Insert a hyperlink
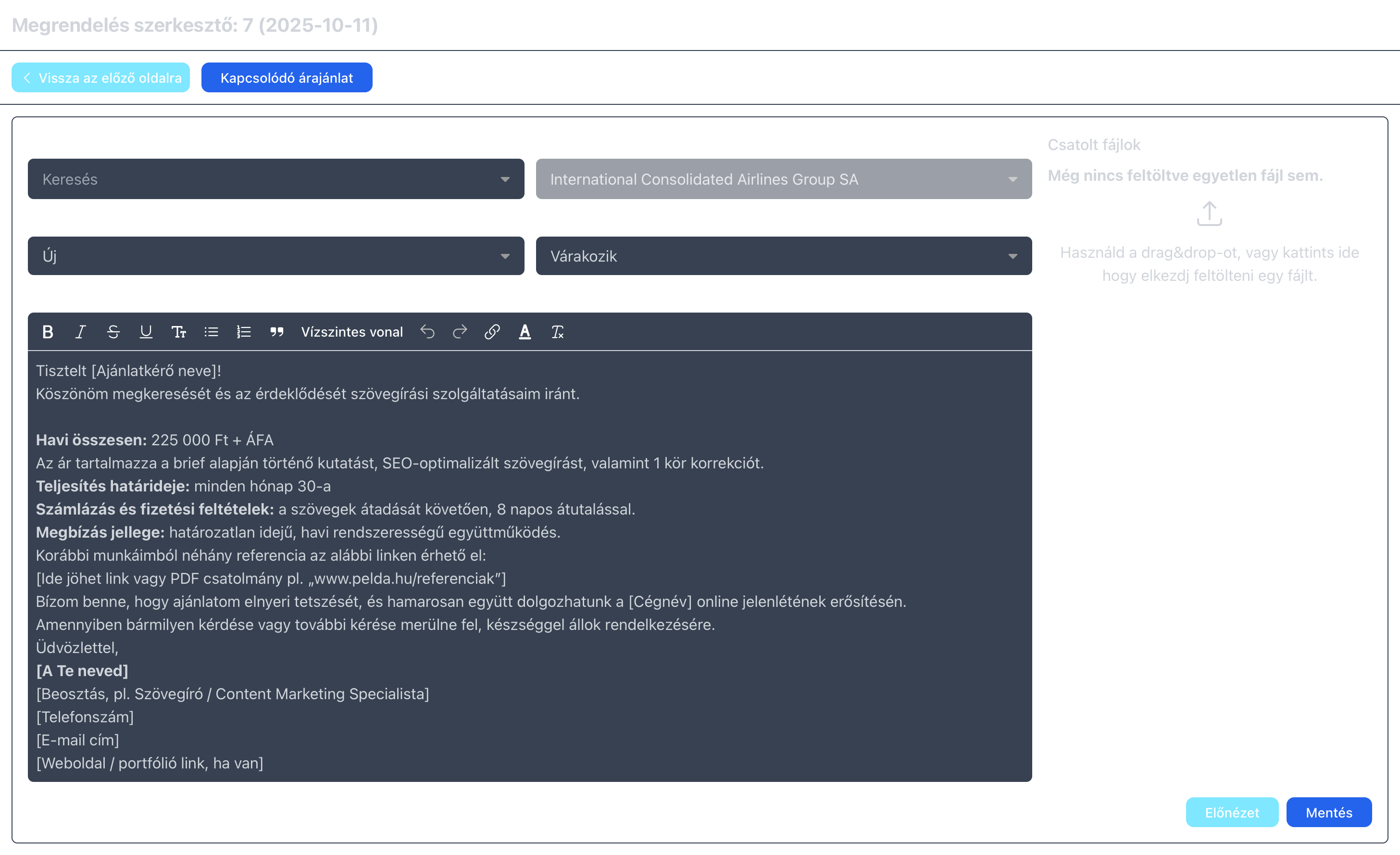Screen dimensions: 1400x855 click(x=492, y=332)
